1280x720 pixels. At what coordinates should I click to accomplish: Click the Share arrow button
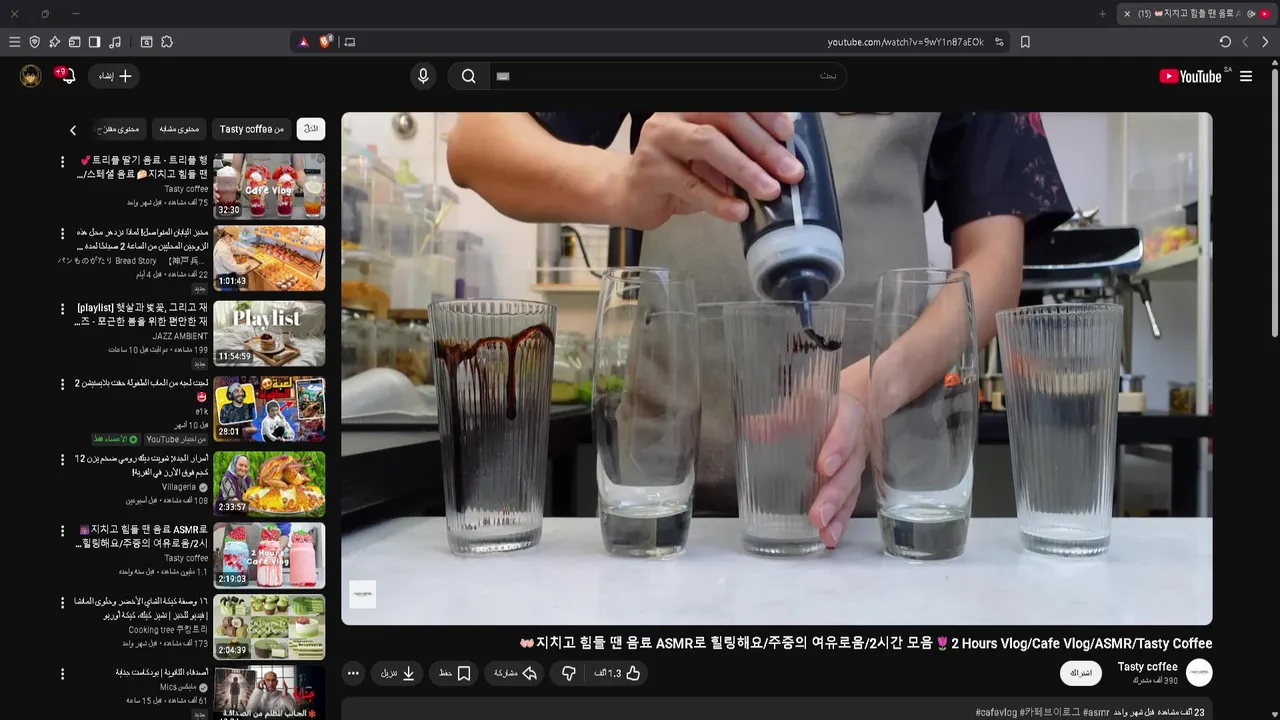(516, 673)
